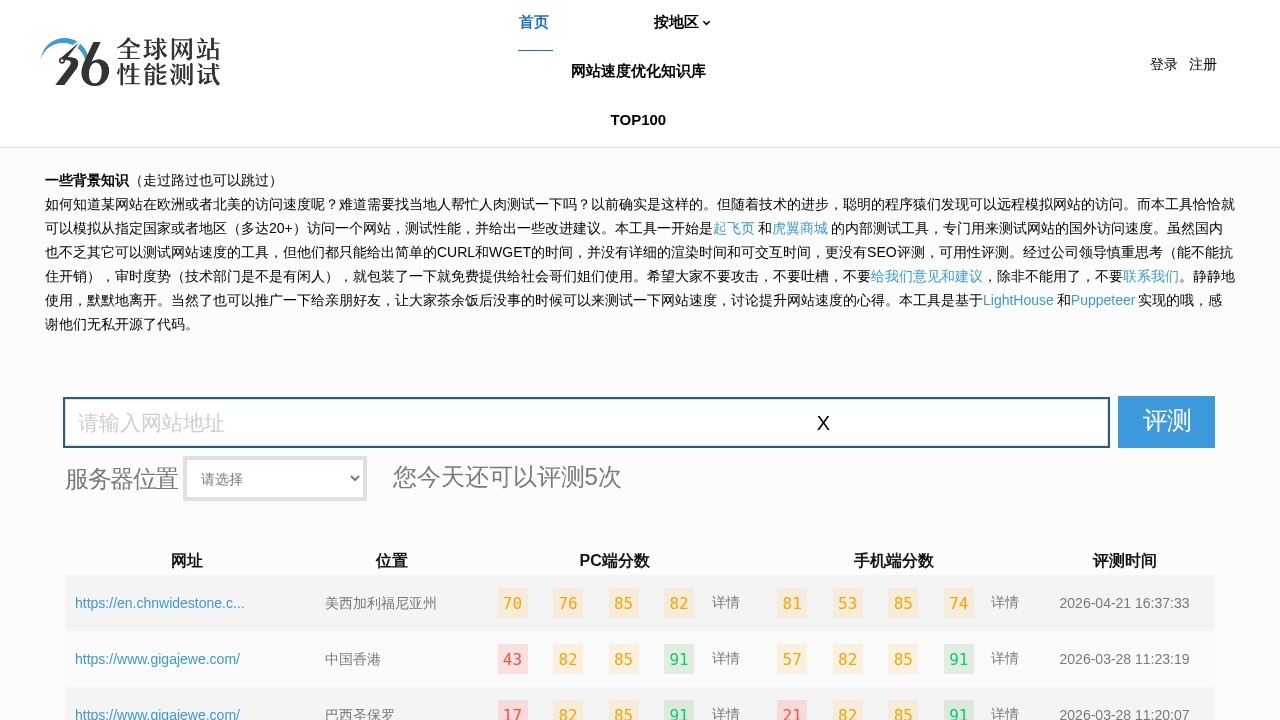Open mobile 详情 for 中国香港 row
Viewport: 1280px width, 720px height.
[1005, 658]
